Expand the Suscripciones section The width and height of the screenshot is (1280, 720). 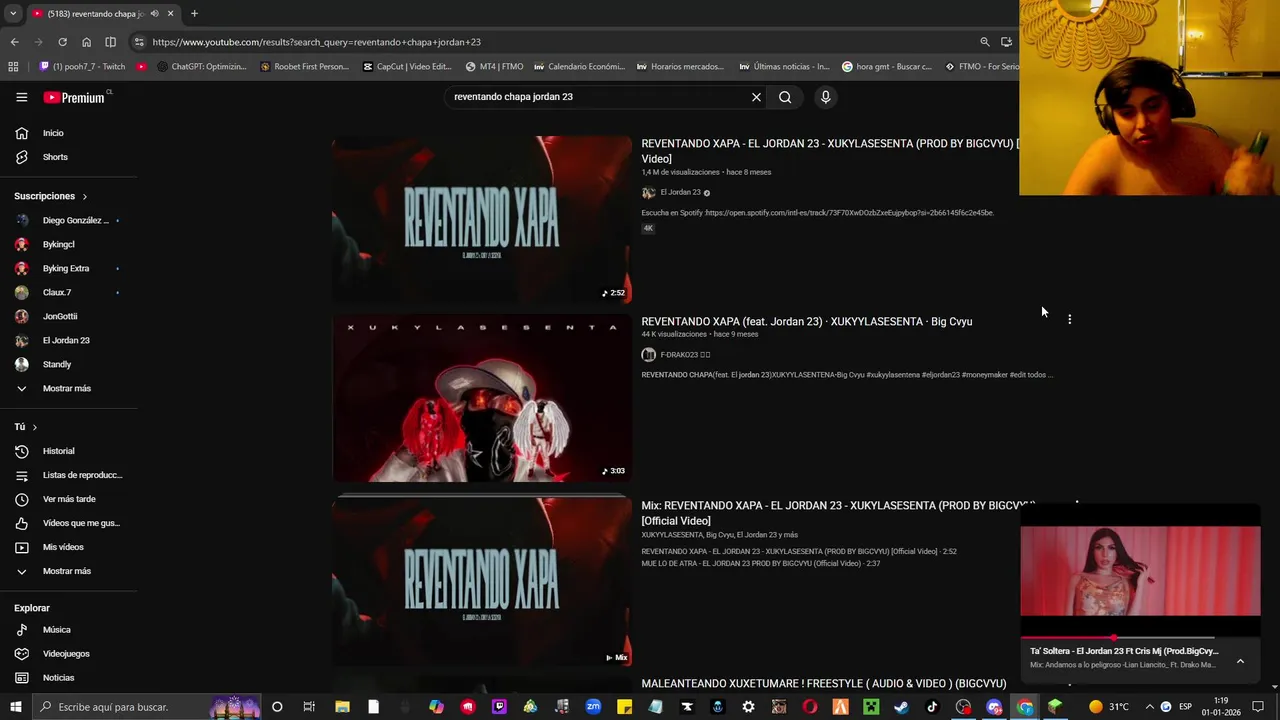(x=51, y=196)
